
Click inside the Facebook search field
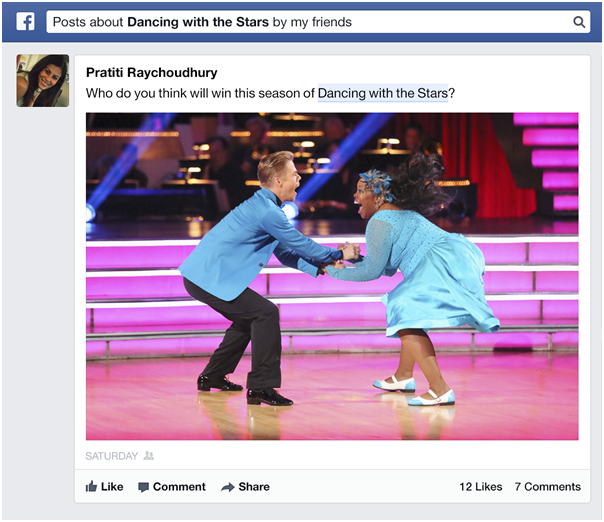(x=318, y=22)
